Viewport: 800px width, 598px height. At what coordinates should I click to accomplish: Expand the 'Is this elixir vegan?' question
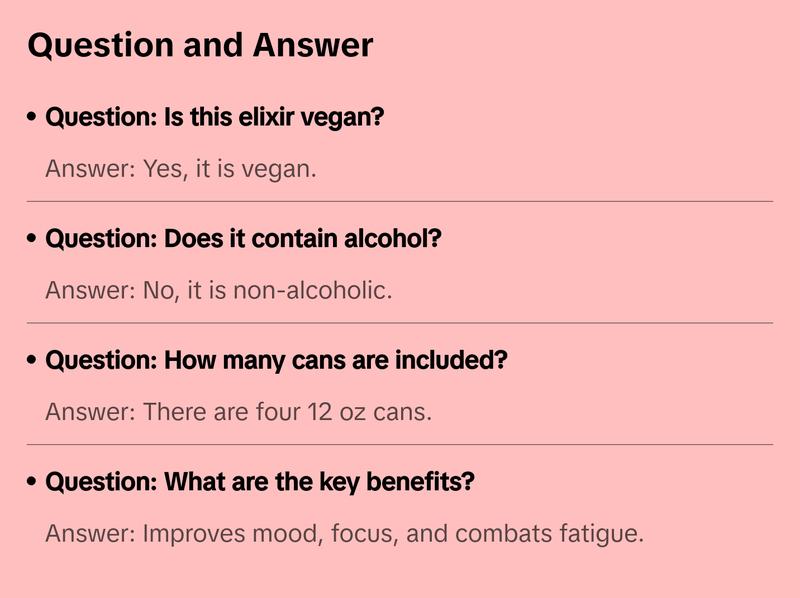pyautogui.click(x=215, y=117)
